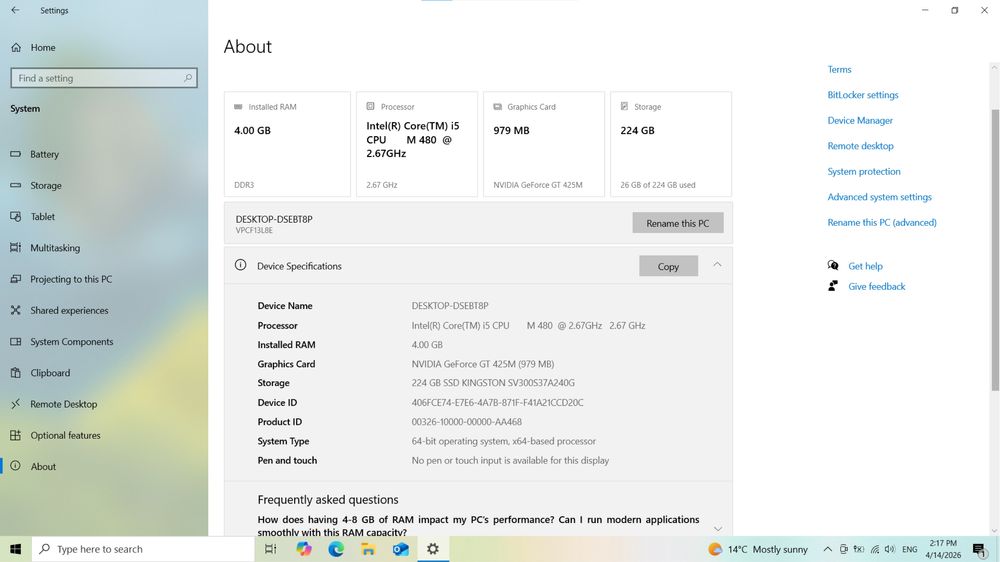Show hidden system tray icons
Viewport: 1000px width, 562px height.
click(827, 549)
